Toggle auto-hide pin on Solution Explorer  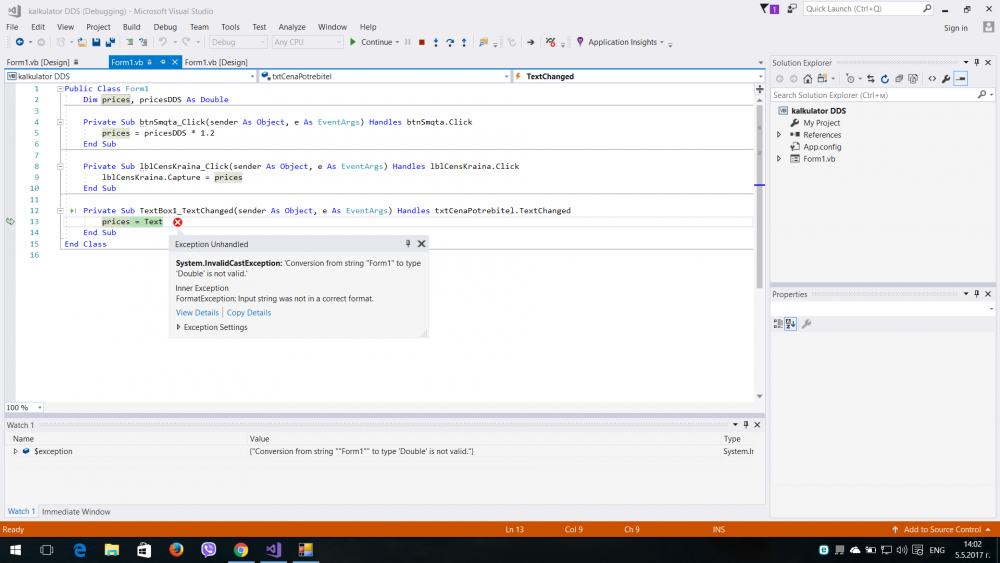tap(976, 62)
